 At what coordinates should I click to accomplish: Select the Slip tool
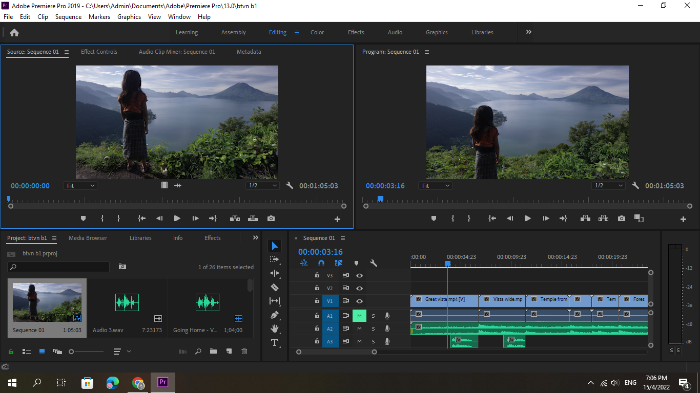point(275,301)
